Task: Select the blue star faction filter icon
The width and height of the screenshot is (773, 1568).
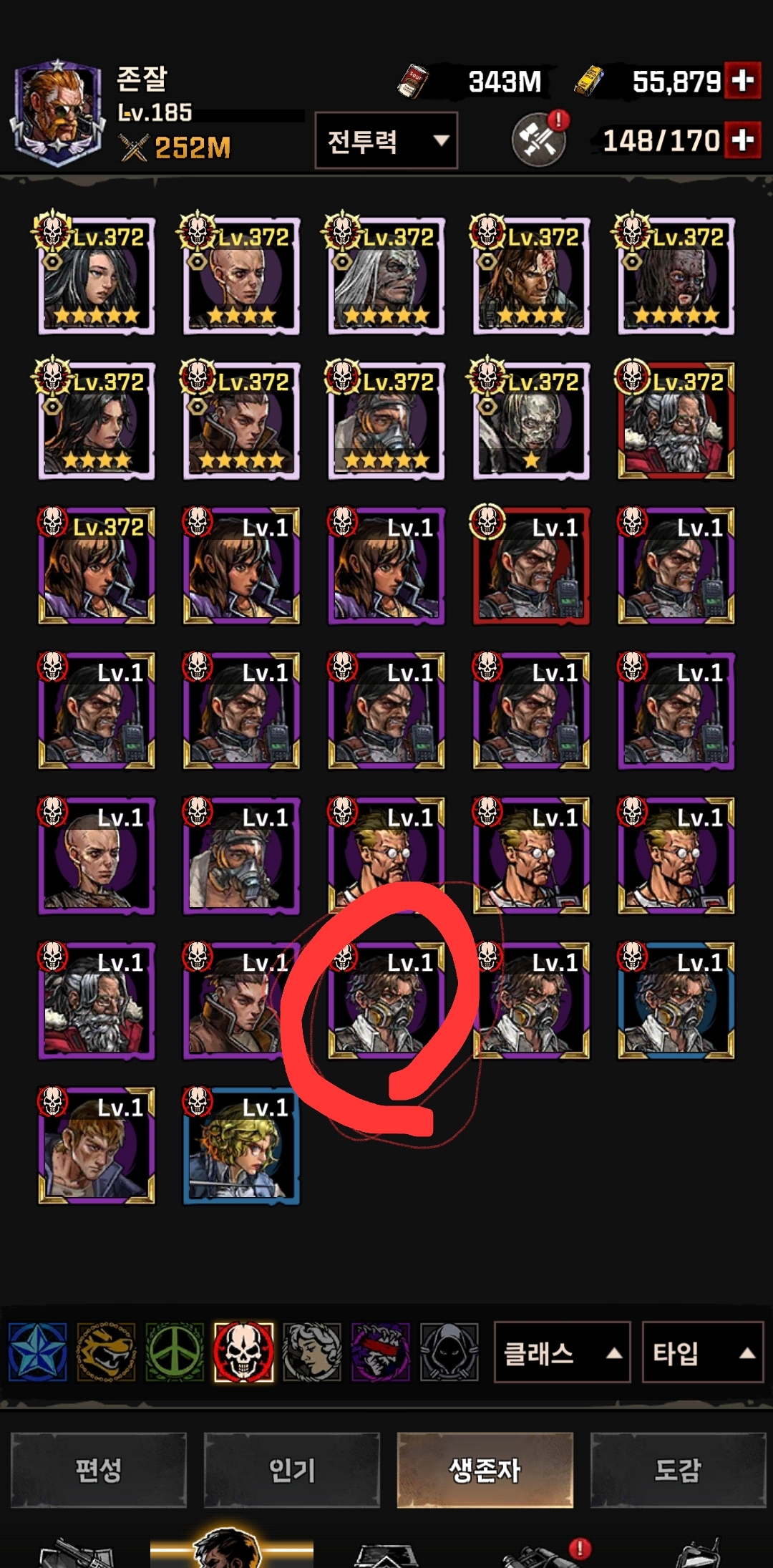Action: 37,1352
